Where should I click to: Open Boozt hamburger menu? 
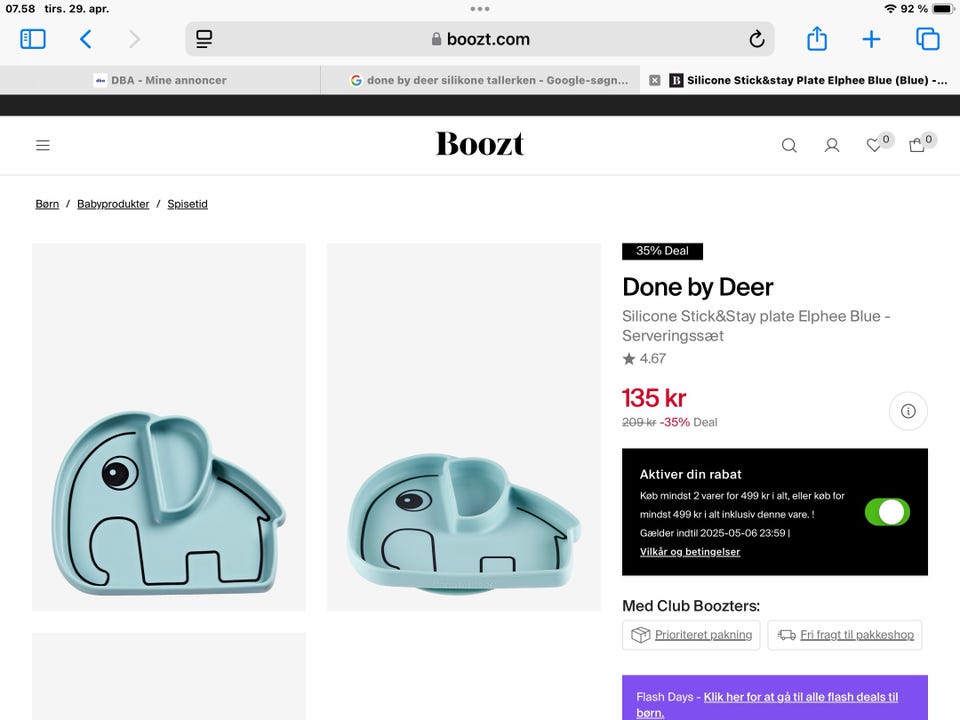tap(43, 145)
